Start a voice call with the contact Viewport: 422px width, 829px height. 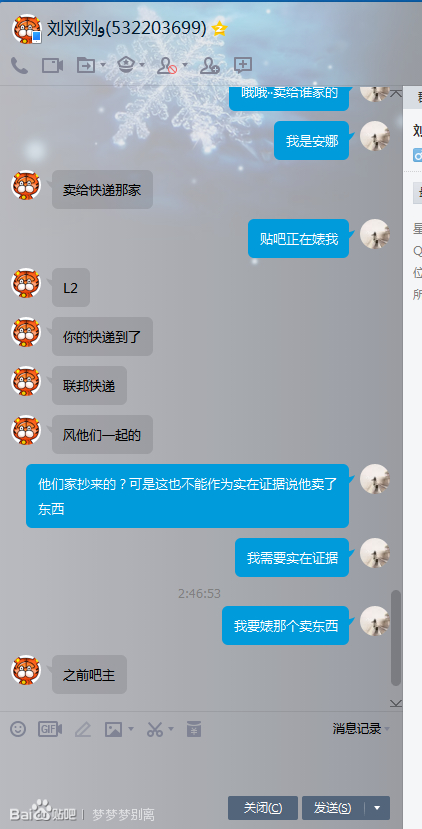pos(20,66)
